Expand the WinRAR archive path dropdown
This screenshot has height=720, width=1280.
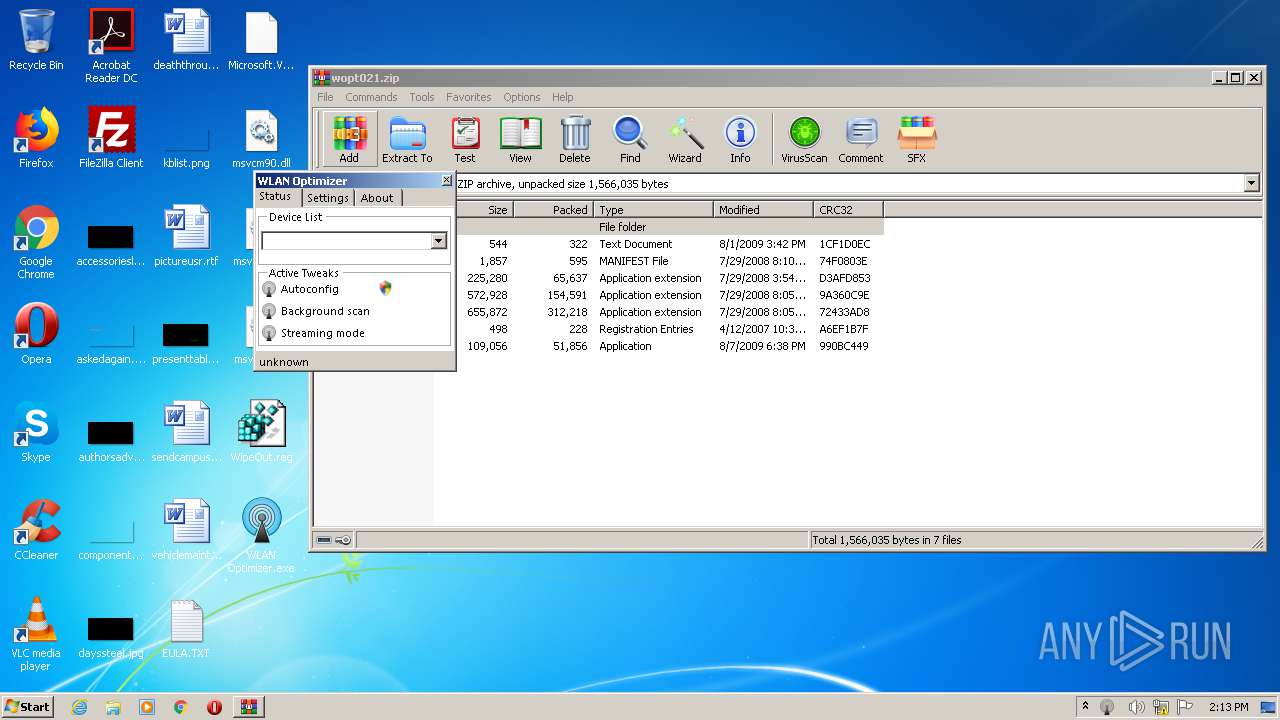(1251, 183)
